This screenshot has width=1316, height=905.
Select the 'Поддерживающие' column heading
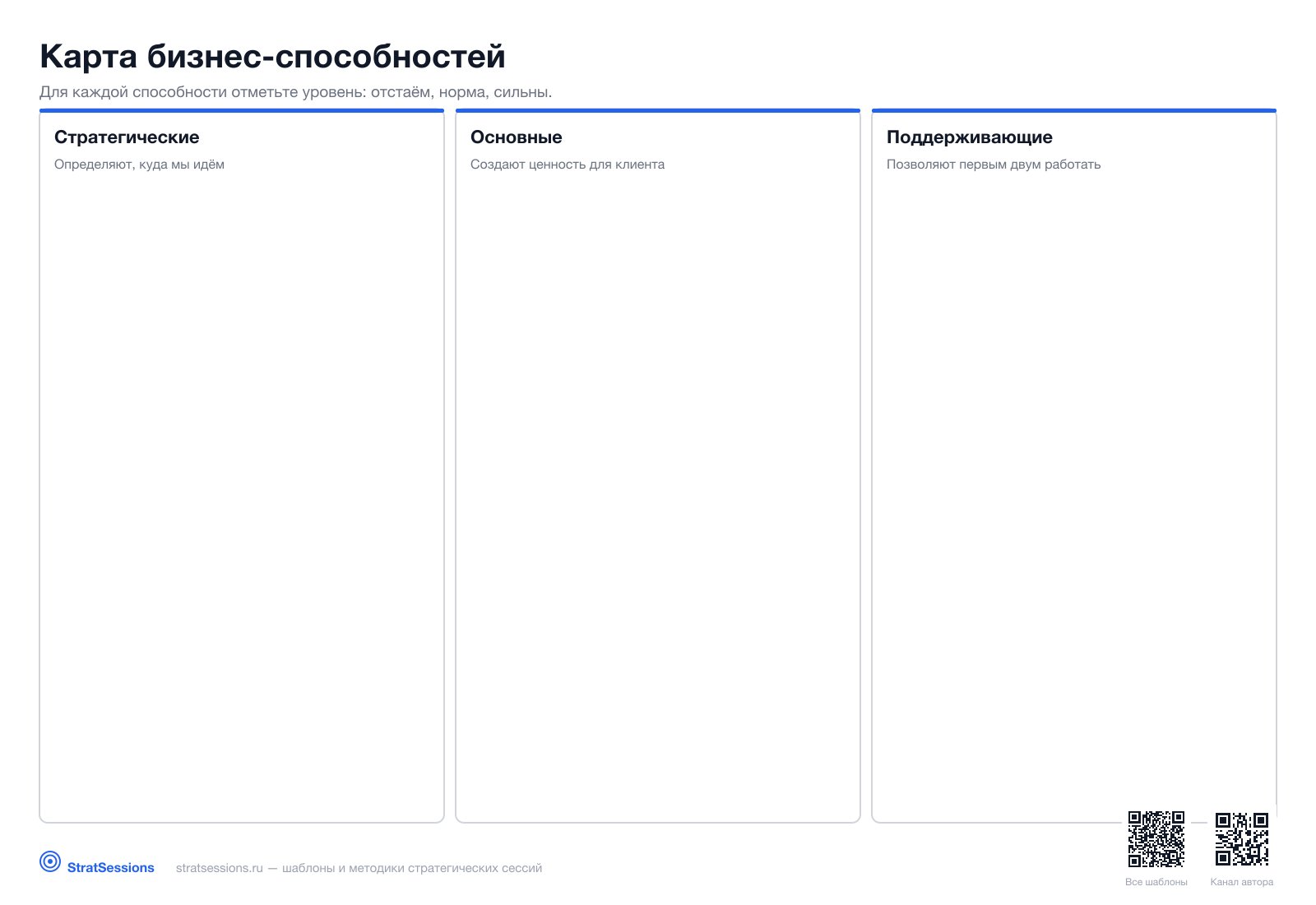click(x=970, y=137)
